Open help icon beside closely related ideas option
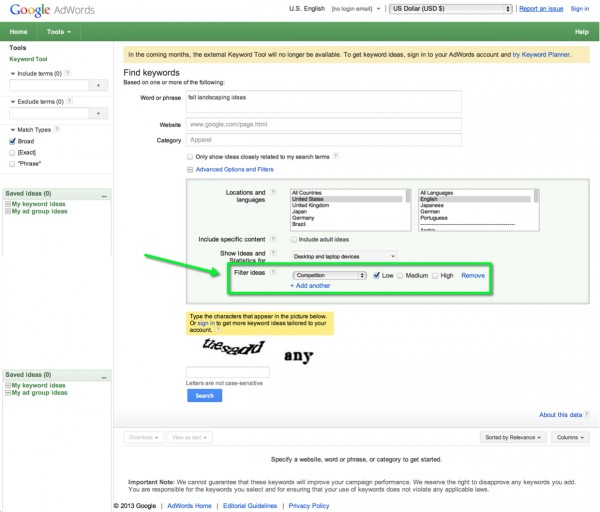Image resolution: width=600 pixels, height=512 pixels. pyautogui.click(x=336, y=156)
